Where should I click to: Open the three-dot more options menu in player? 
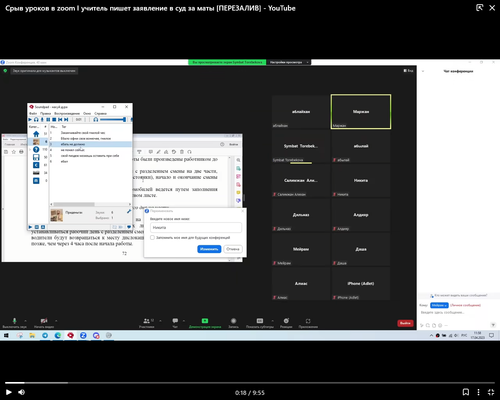[478, 392]
